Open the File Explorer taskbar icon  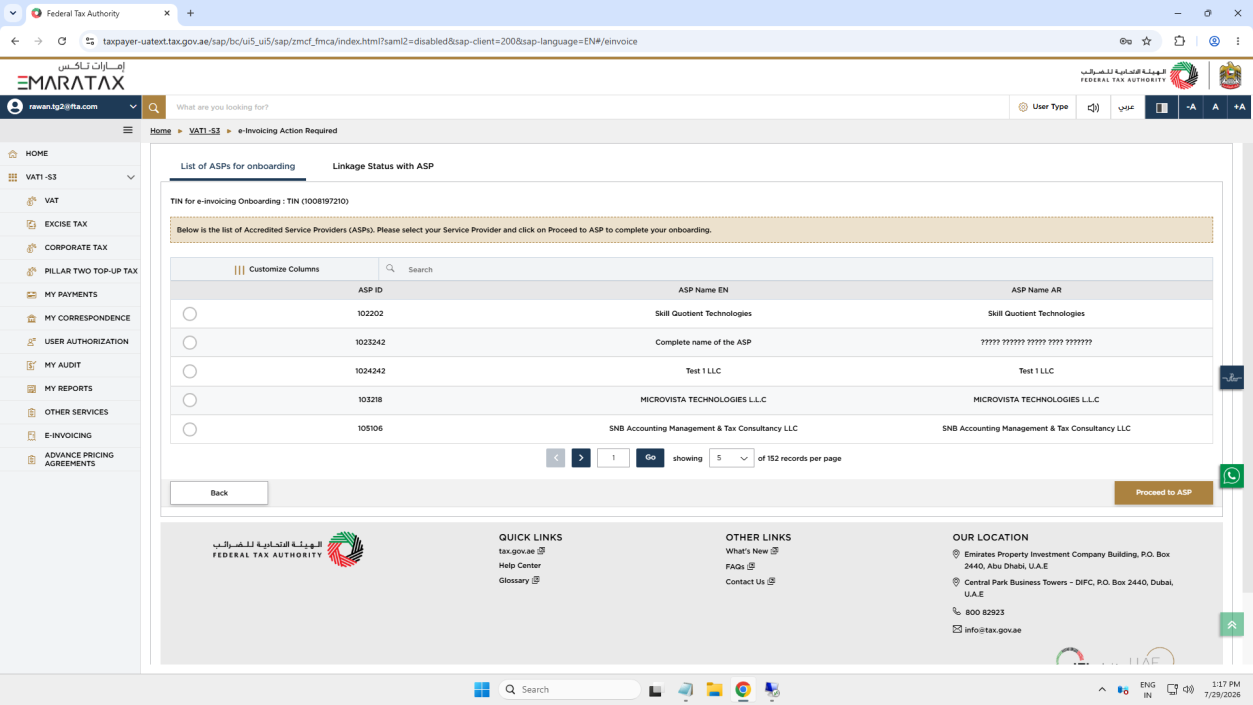[714, 689]
